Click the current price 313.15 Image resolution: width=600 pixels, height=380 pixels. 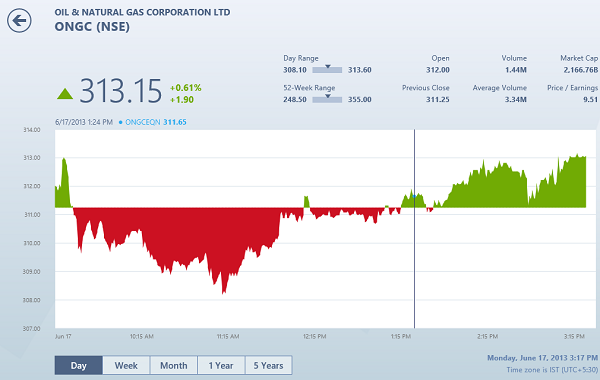[121, 91]
